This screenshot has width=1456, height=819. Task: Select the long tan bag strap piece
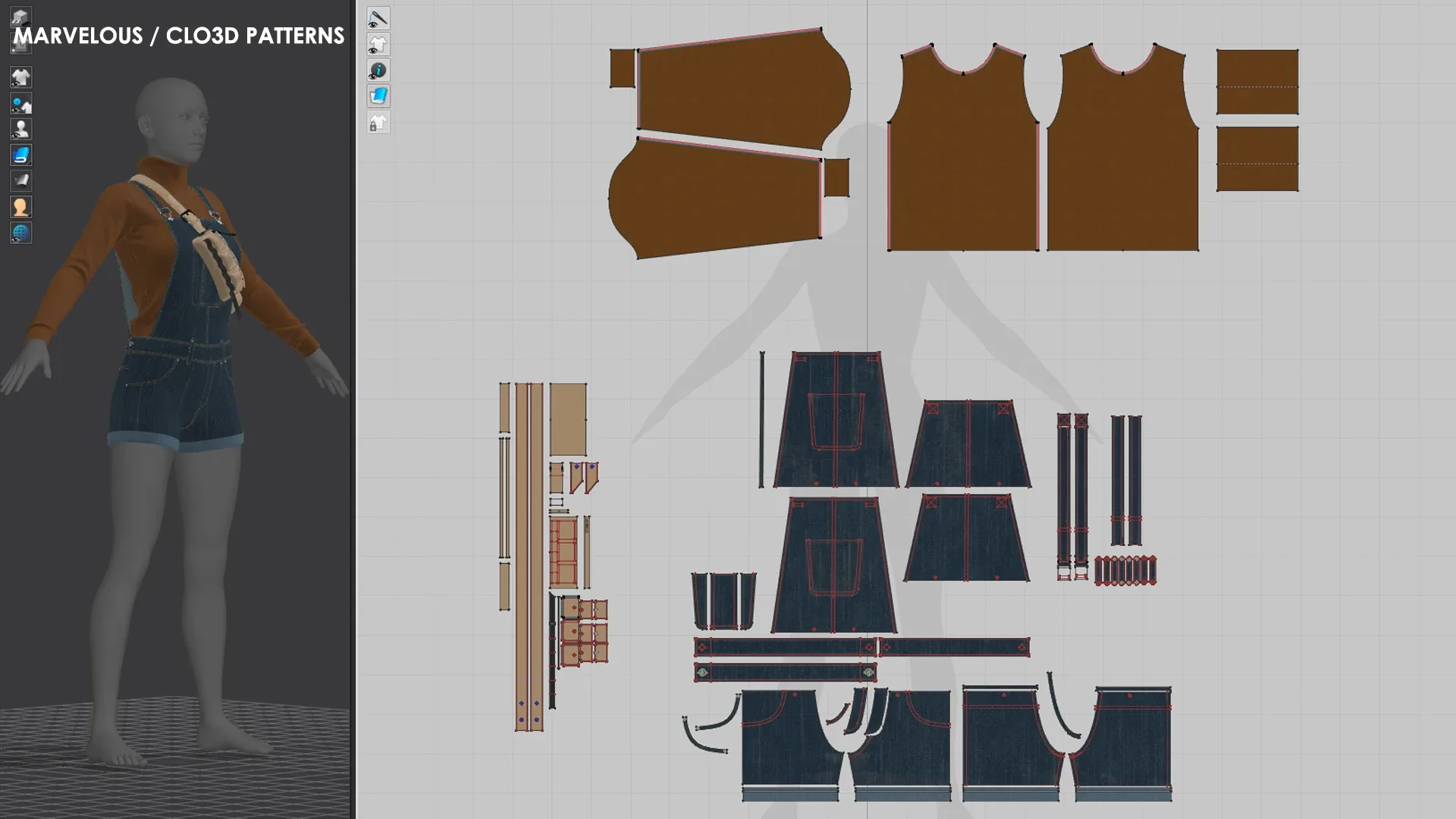click(529, 557)
